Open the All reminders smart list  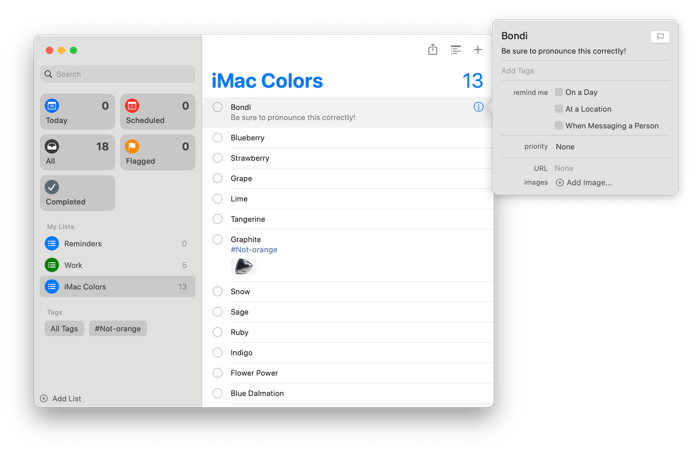pyautogui.click(x=77, y=152)
